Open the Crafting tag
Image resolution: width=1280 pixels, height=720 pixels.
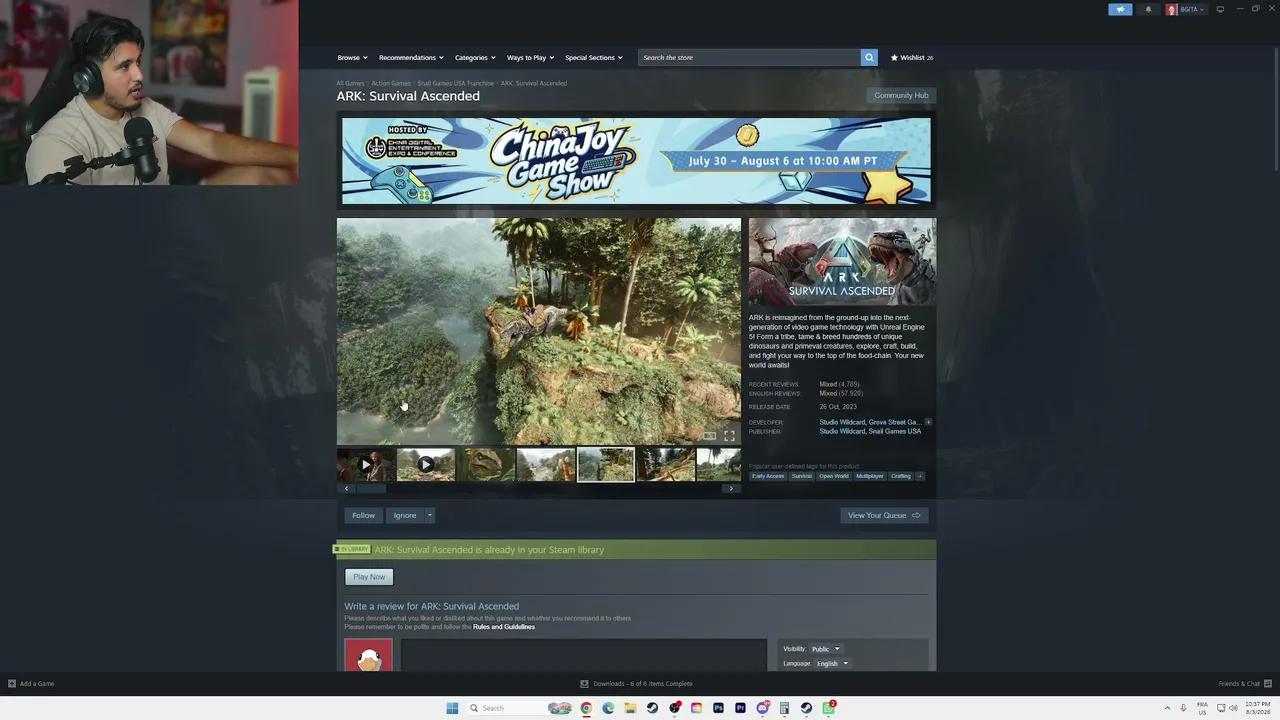[901, 476]
